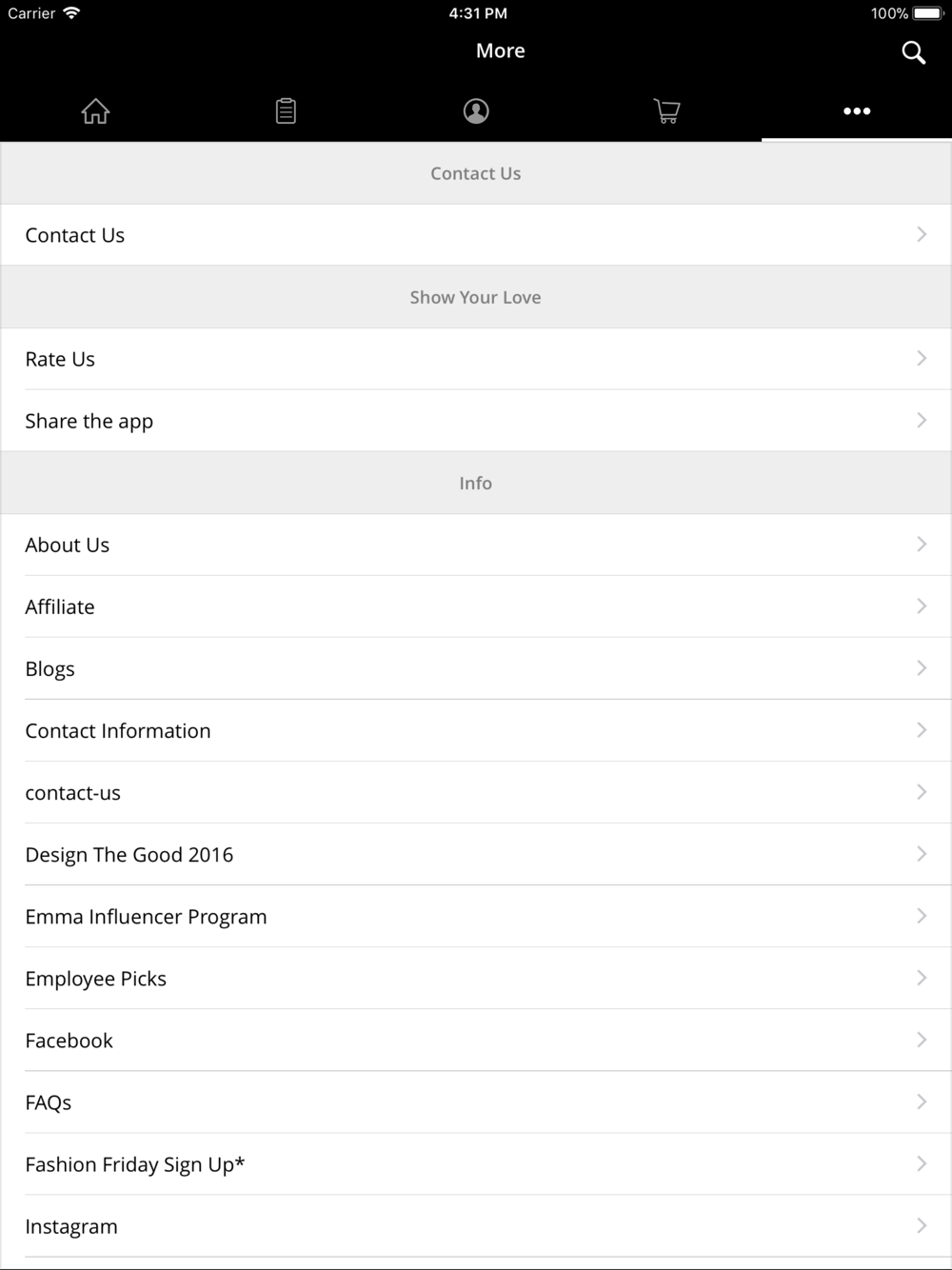Open the shopping cart icon tab

tap(666, 111)
